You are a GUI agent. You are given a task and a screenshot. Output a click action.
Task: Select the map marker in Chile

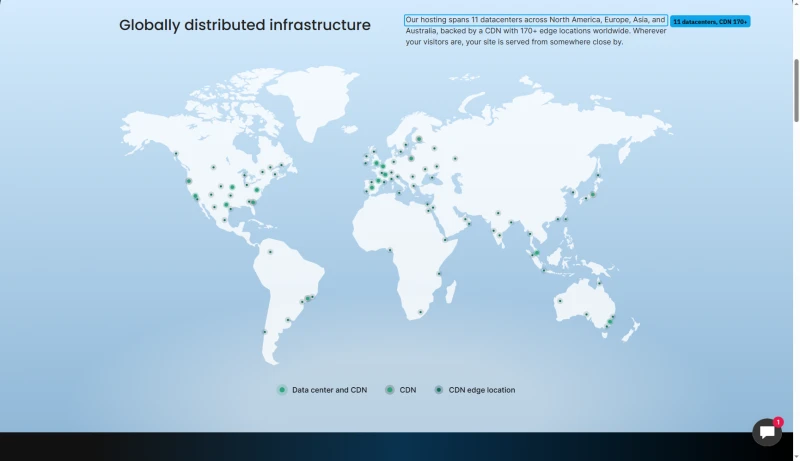264,332
